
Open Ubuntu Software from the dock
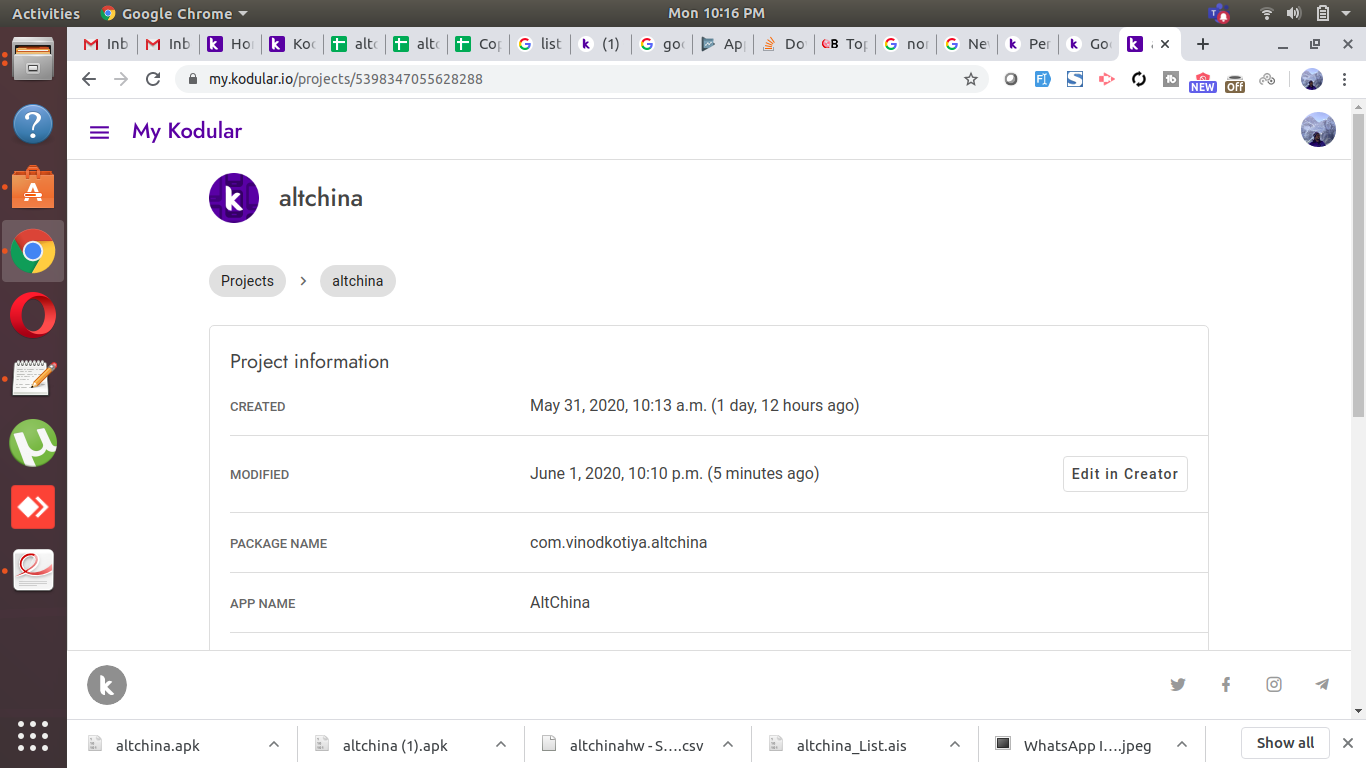33,188
